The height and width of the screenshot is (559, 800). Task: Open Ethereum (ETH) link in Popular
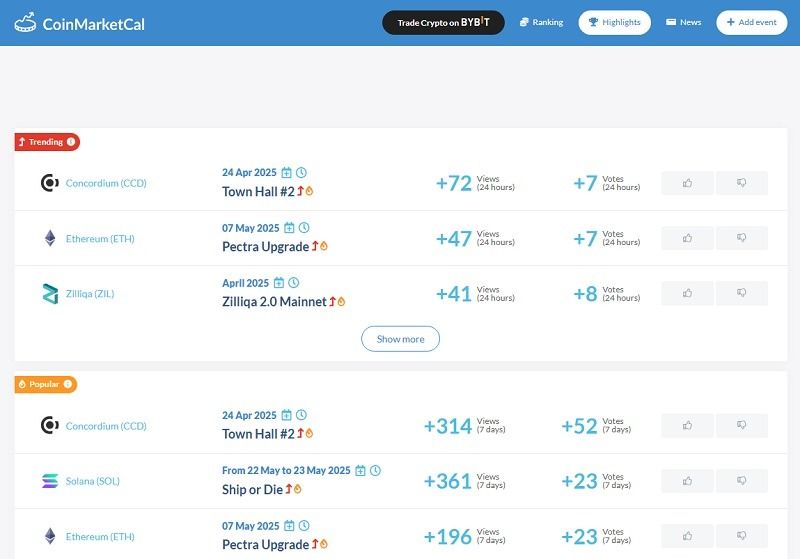tap(100, 537)
